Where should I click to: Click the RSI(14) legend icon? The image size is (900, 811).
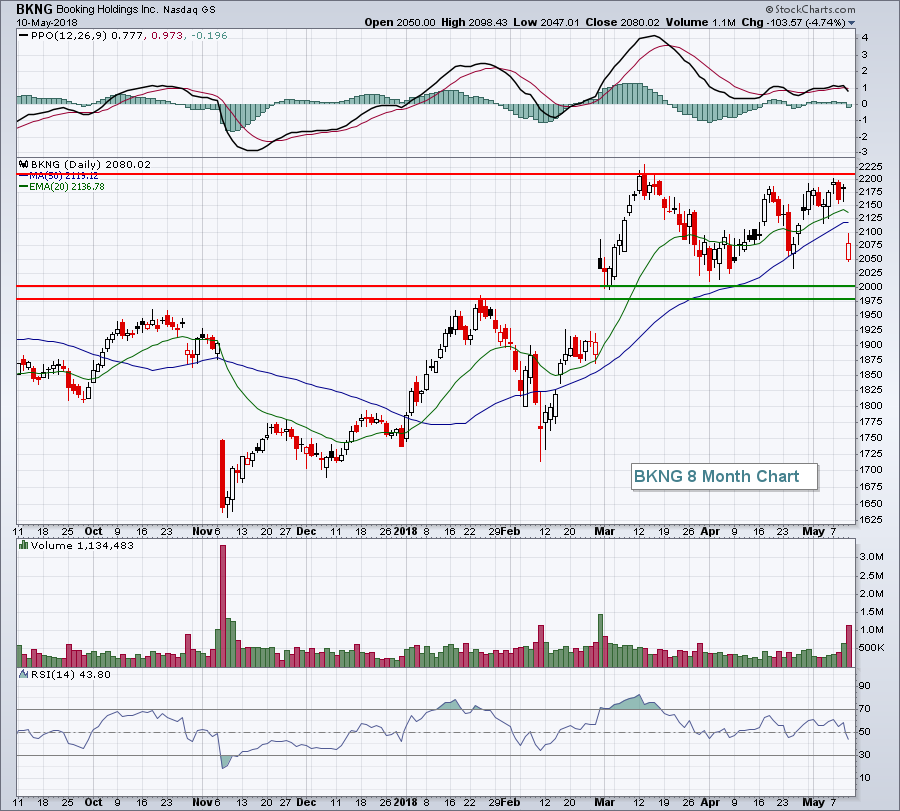pos(24,674)
